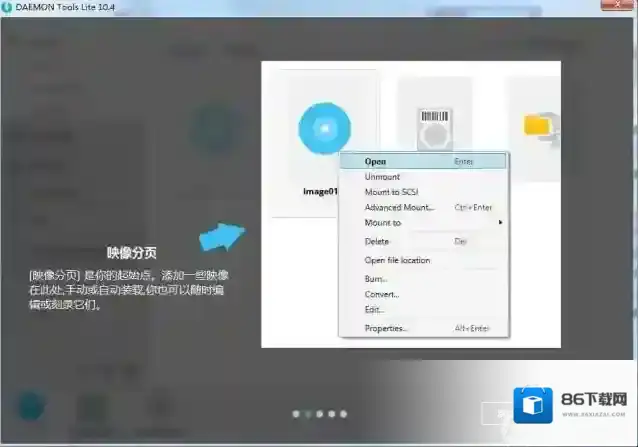Click 'Edit...' in the context menu
Viewport: 638px width, 447px height.
374,310
